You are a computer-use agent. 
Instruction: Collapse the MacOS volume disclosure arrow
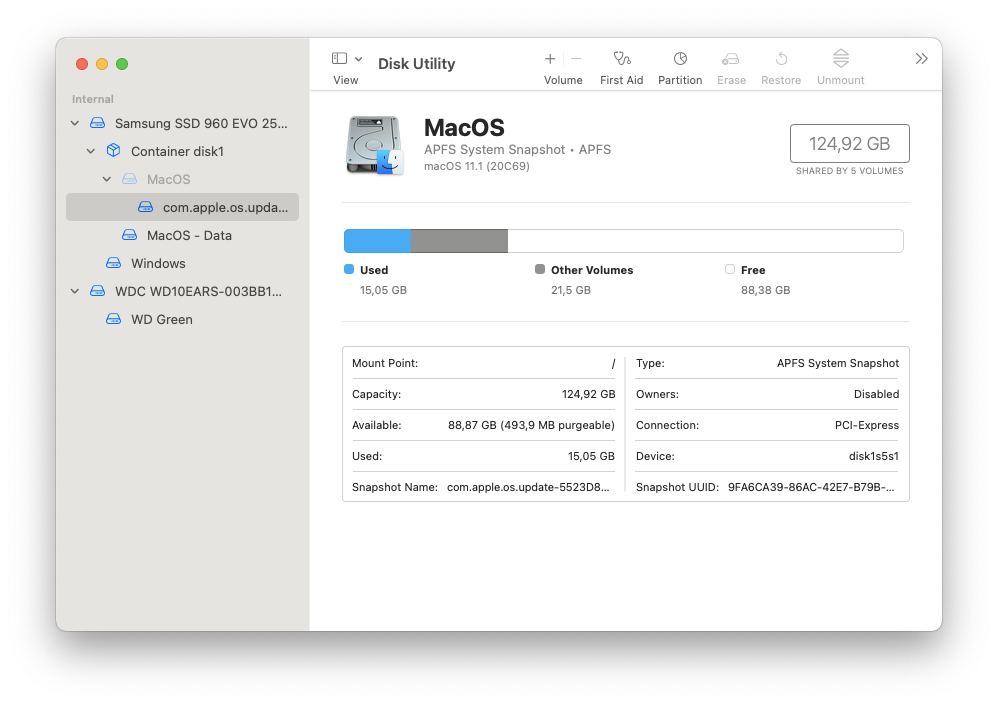tap(107, 180)
